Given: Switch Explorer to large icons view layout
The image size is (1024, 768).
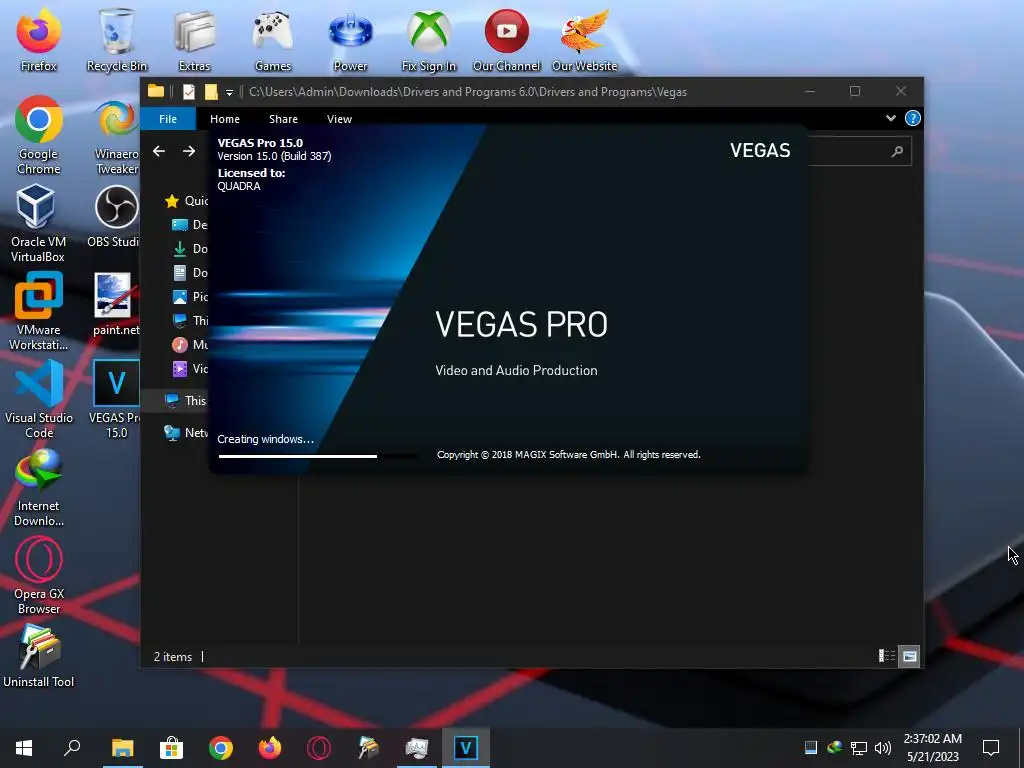Looking at the screenshot, I should pos(909,656).
